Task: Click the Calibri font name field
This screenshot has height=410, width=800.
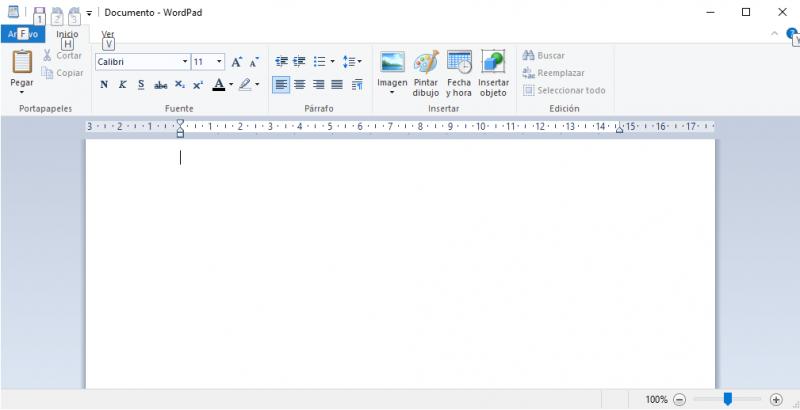Action: (138, 62)
